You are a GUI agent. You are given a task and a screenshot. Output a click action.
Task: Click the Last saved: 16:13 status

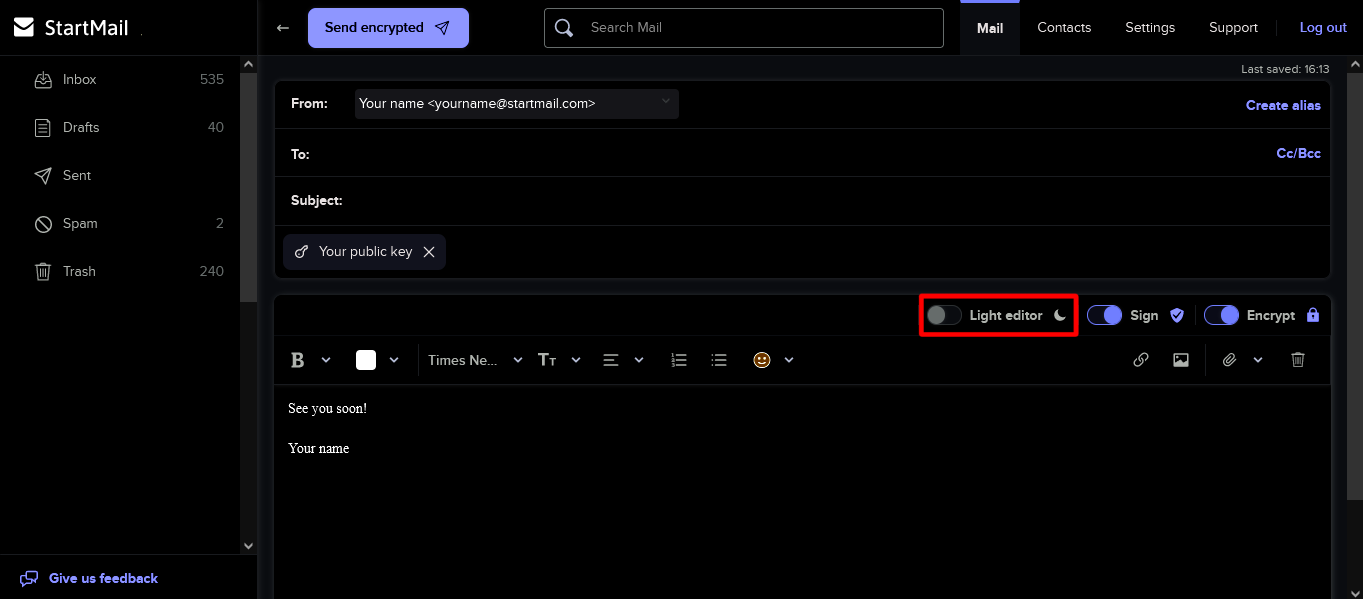1285,70
